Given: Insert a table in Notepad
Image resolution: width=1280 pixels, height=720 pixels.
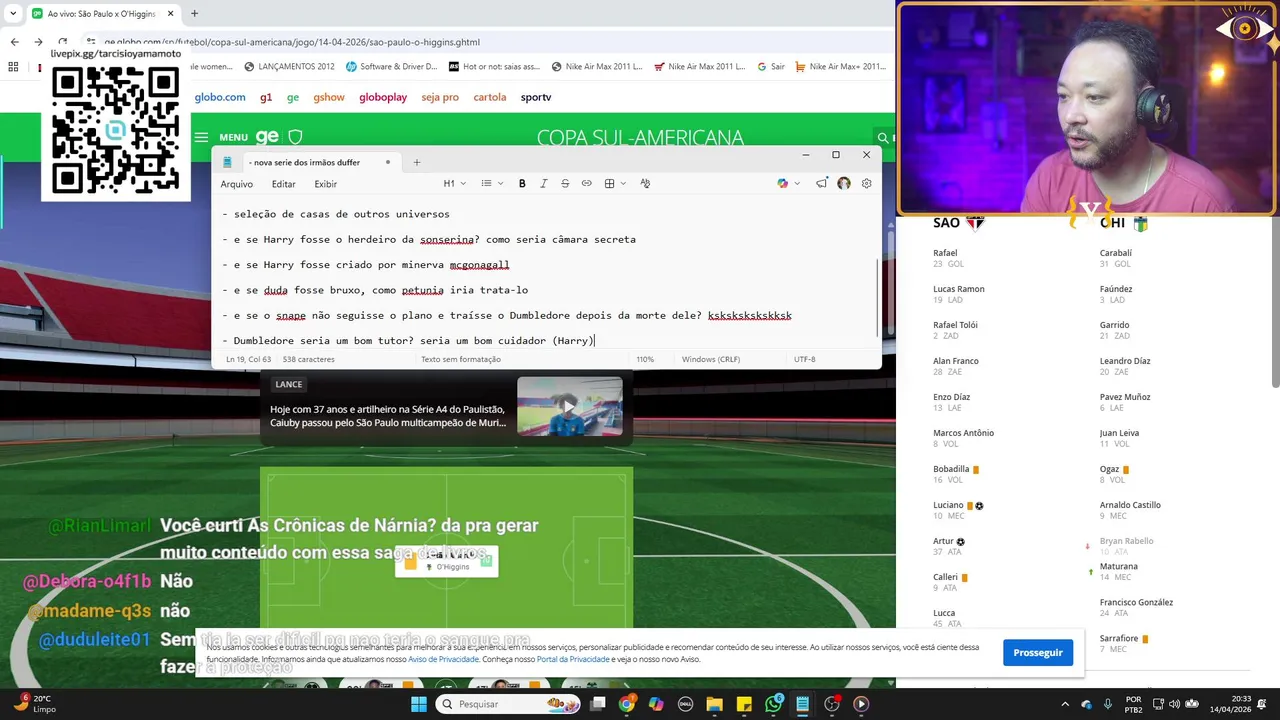Looking at the screenshot, I should [609, 184].
